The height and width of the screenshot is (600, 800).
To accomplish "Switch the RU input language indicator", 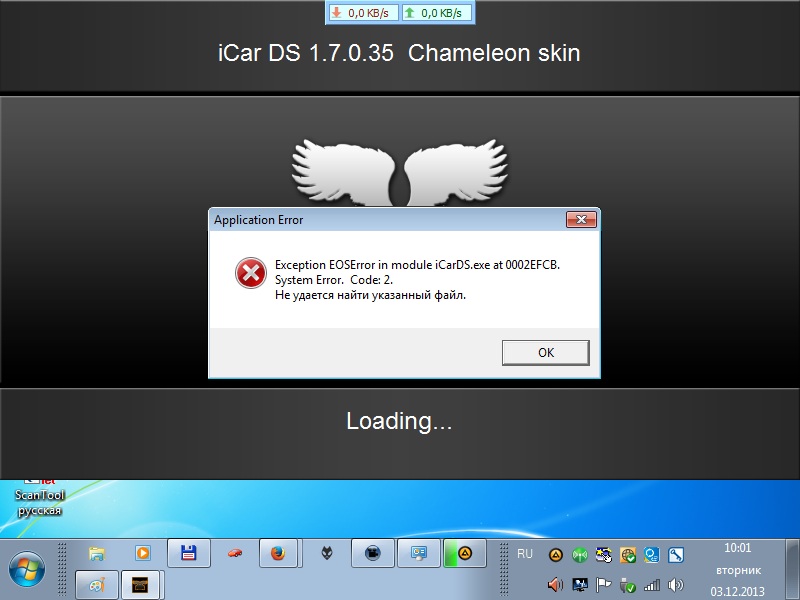I will (x=525, y=553).
